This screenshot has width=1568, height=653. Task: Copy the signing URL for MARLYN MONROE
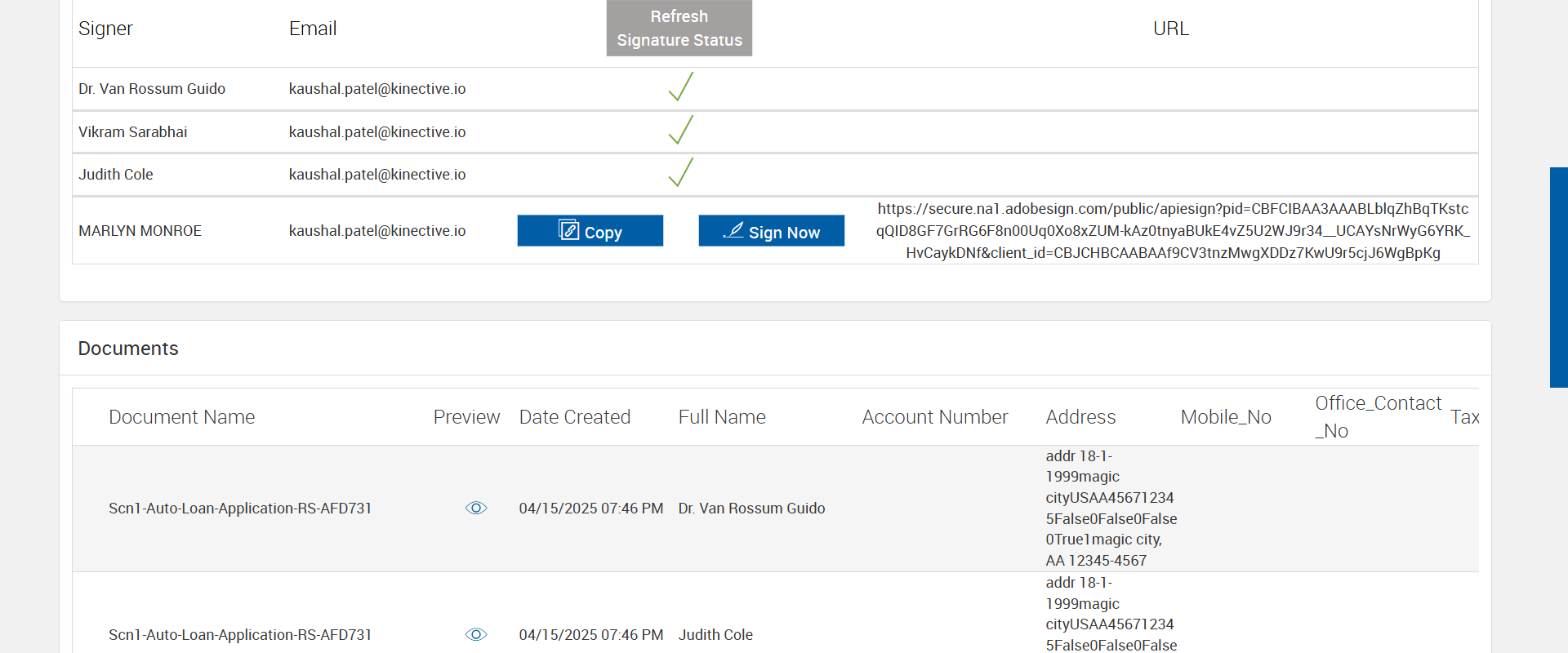point(590,231)
